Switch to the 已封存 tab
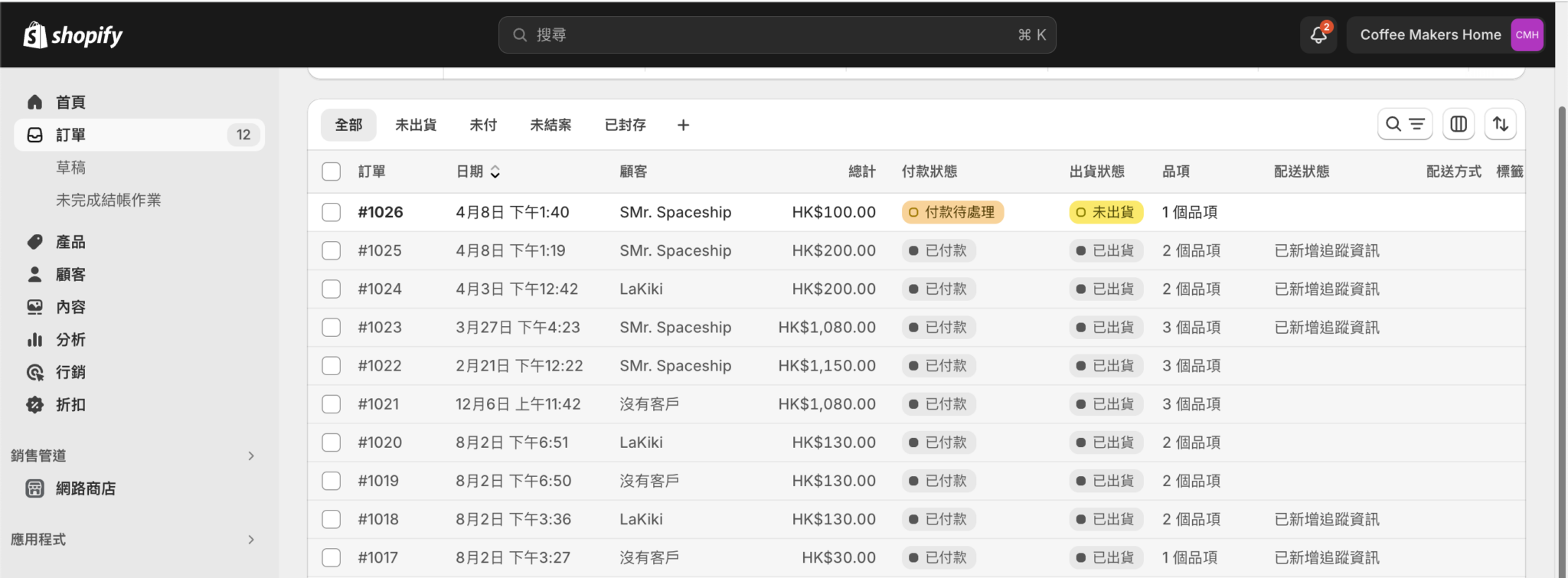 625,125
